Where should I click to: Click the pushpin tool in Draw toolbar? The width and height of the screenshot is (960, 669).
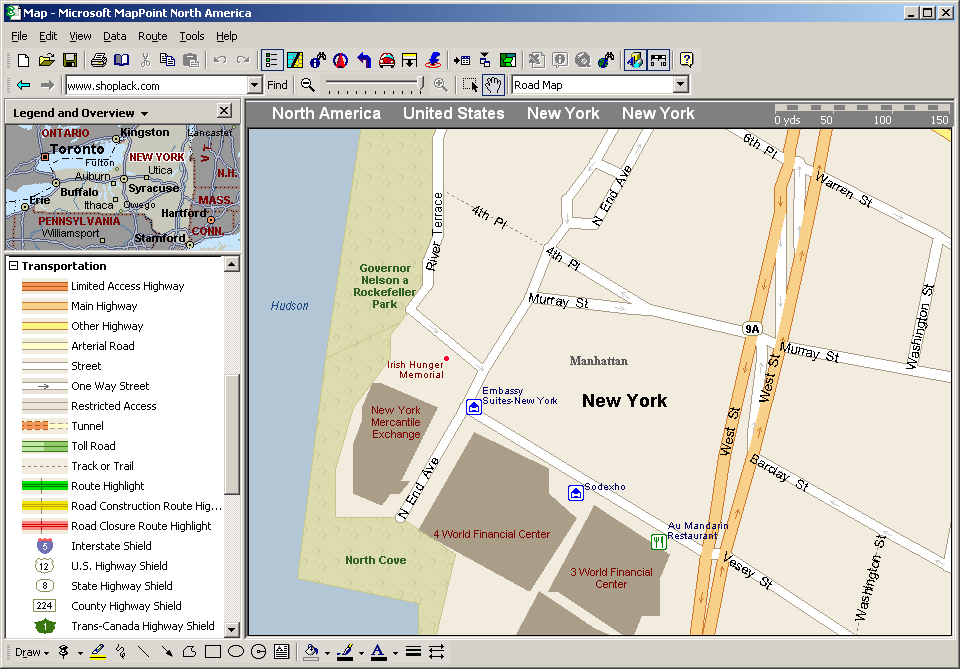pos(64,652)
